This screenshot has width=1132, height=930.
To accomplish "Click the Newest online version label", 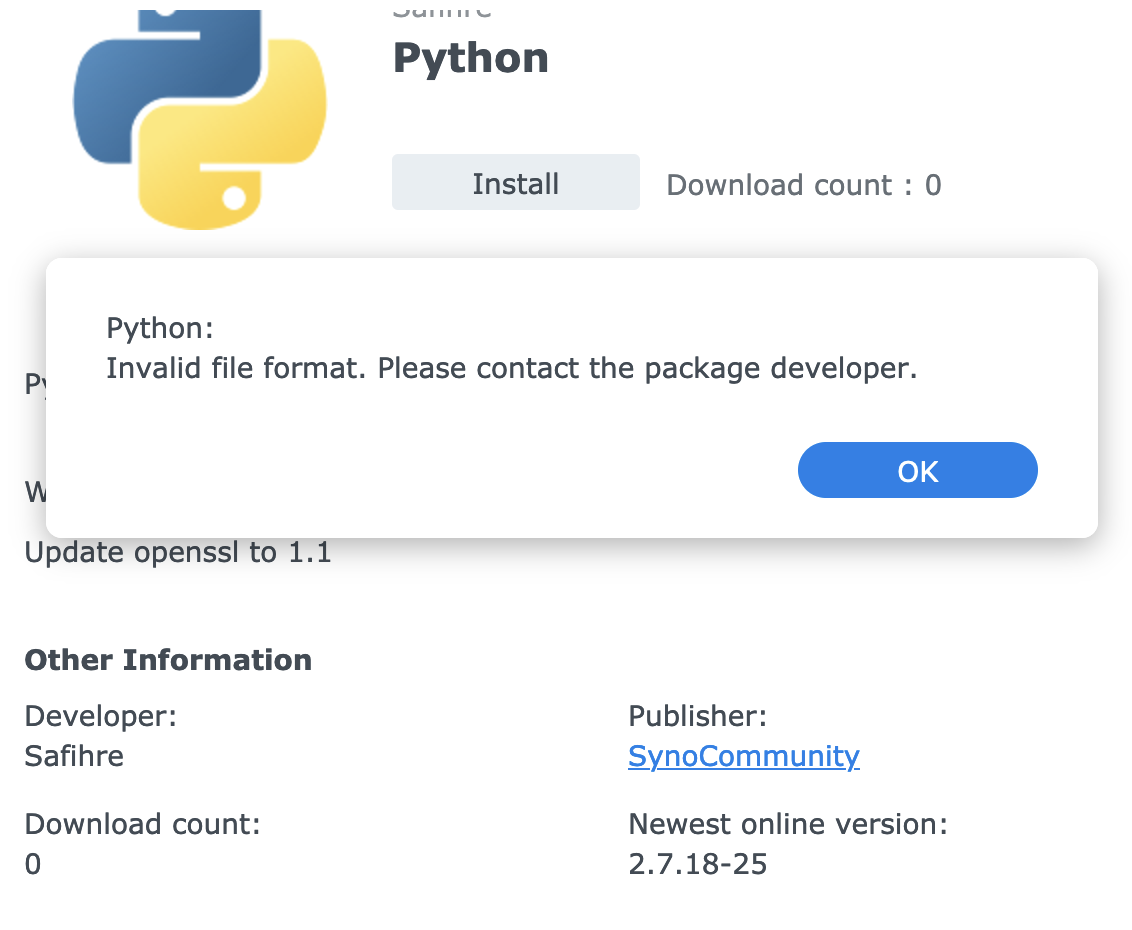I will click(789, 824).
